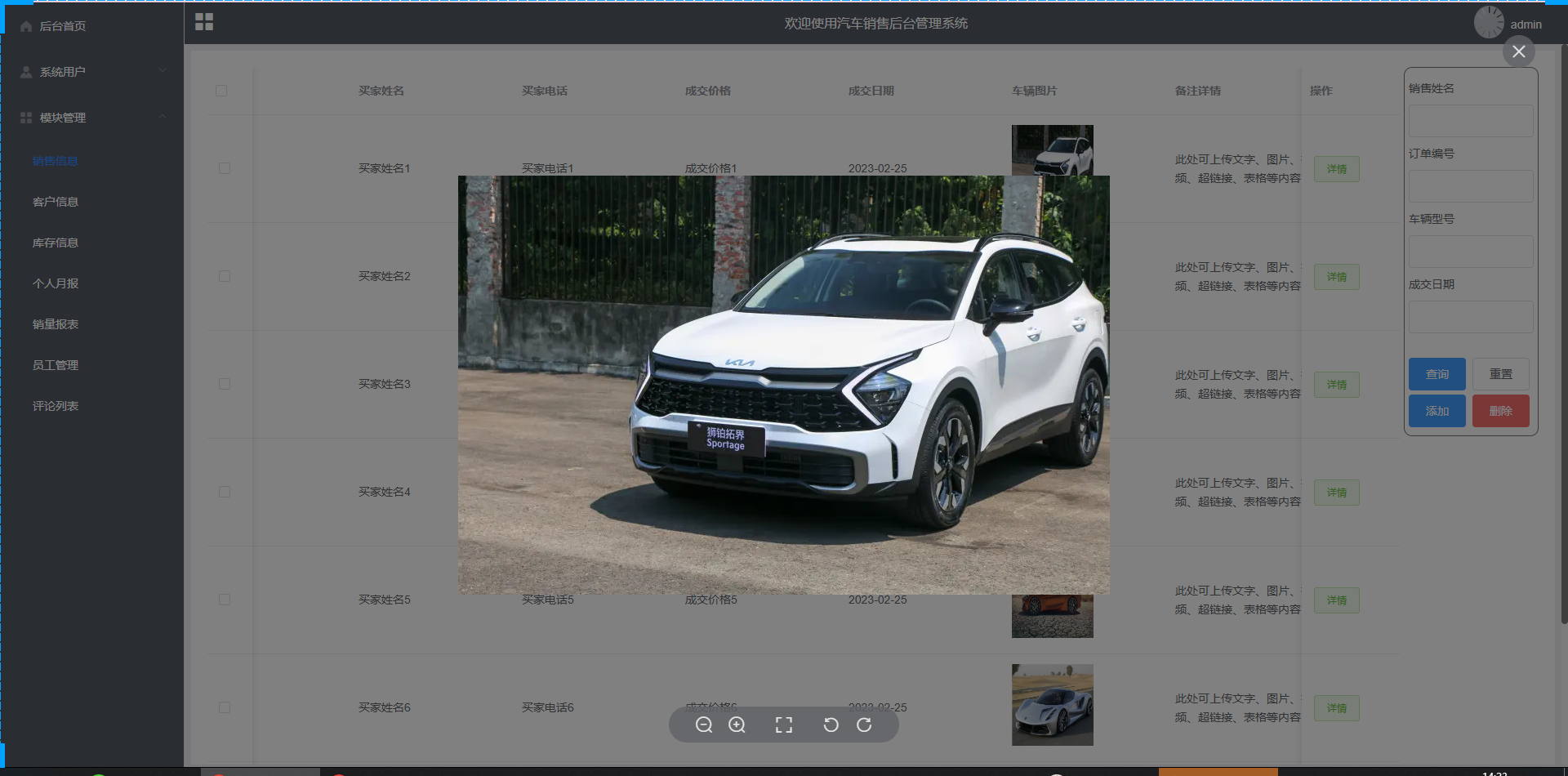Open 详情 for 买家姓名3 row

1337,385
